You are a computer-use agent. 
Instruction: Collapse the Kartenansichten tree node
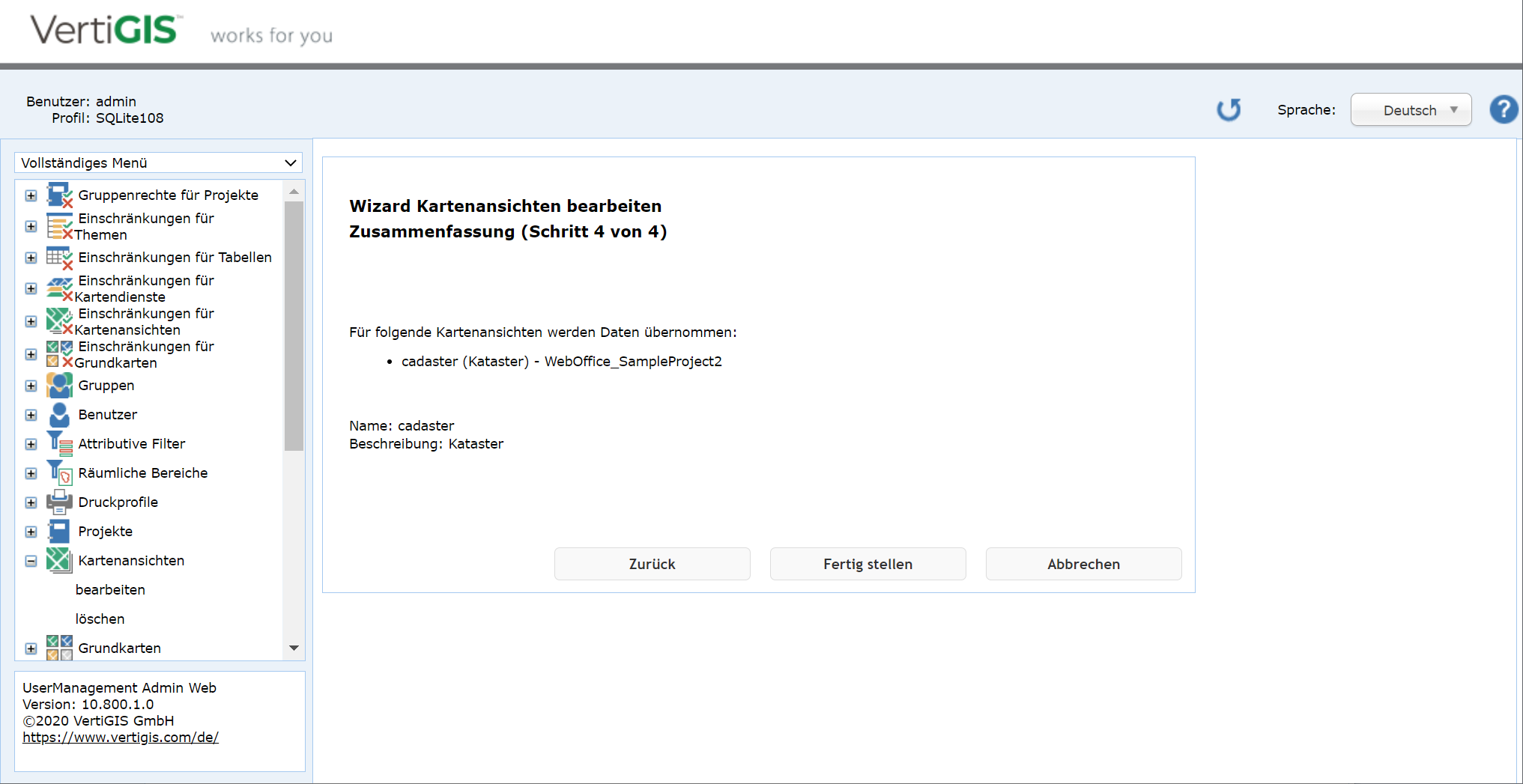pos(31,560)
